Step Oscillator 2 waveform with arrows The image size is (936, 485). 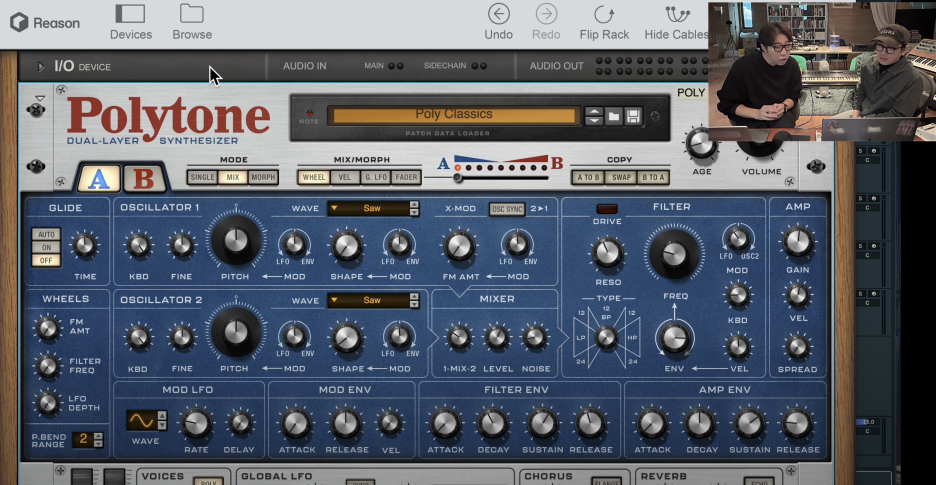(414, 300)
